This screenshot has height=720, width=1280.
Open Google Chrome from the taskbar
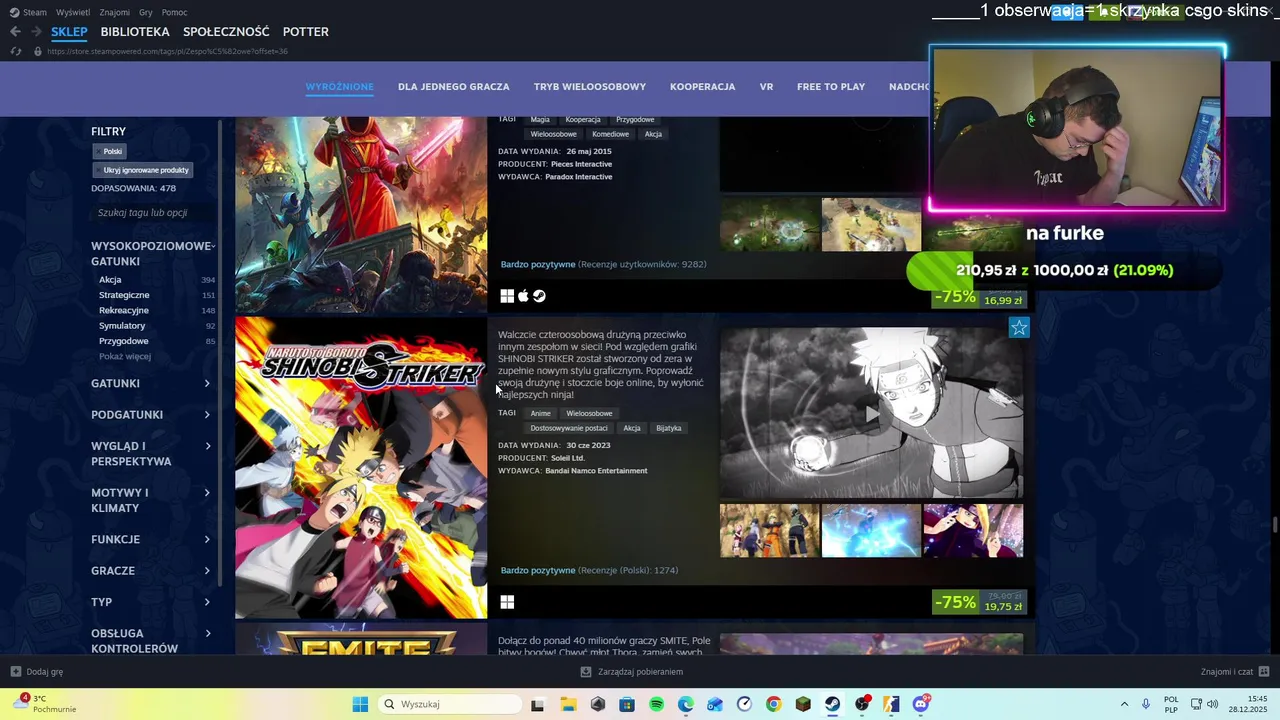(774, 704)
